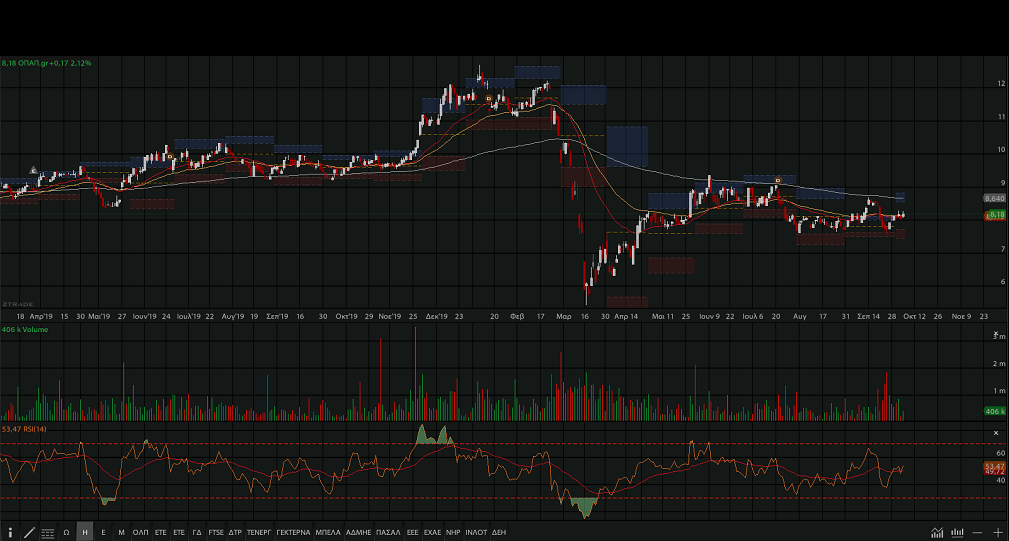Click the 8,640 price level marker
Image resolution: width=1009 pixels, height=541 pixels.
[994, 199]
